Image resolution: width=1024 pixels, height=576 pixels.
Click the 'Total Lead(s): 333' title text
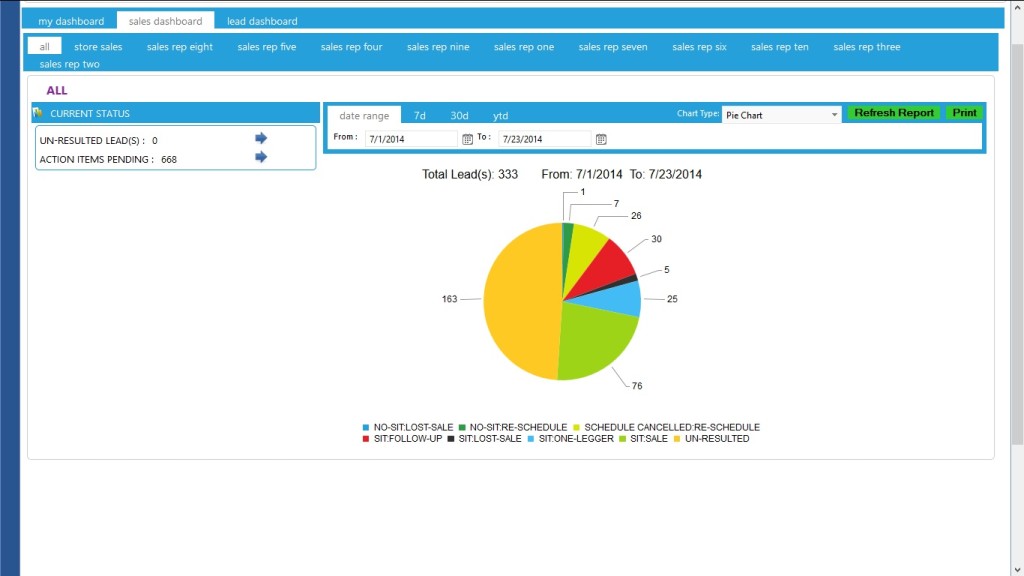(x=470, y=174)
